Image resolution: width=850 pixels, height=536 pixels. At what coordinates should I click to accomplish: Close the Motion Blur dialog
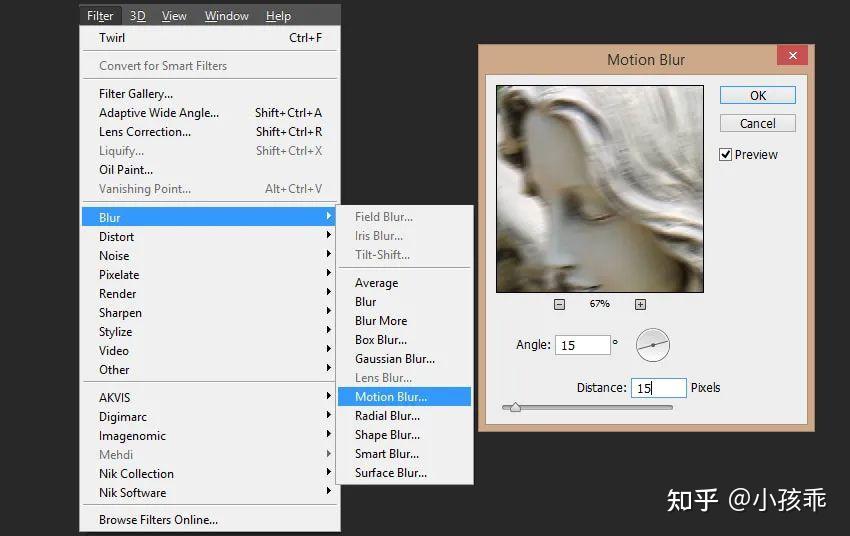793,55
